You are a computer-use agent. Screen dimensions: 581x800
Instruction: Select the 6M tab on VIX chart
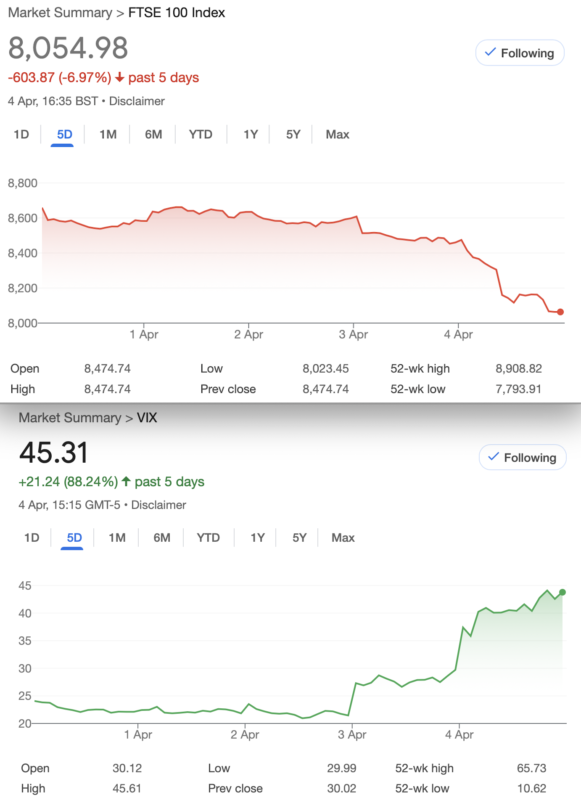pos(162,537)
